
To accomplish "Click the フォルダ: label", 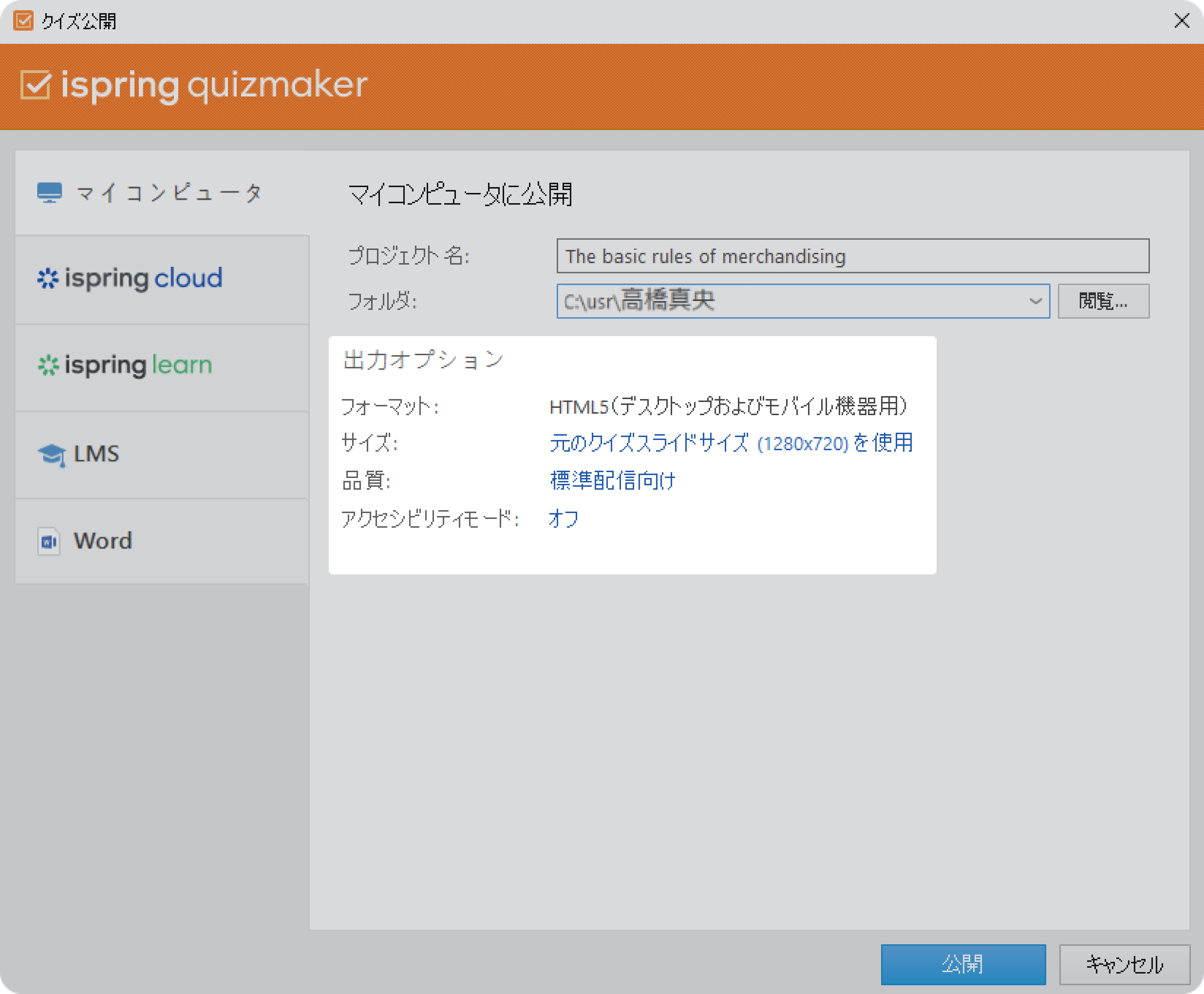I will click(x=382, y=301).
